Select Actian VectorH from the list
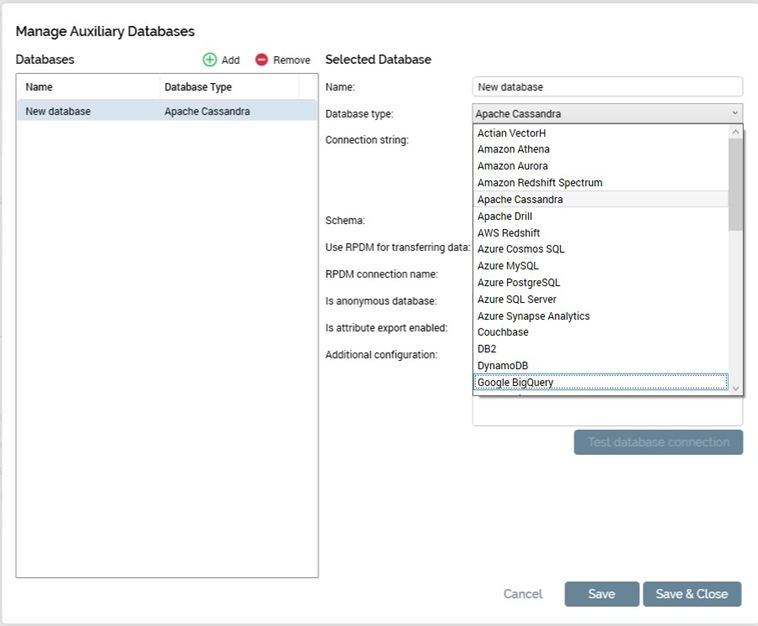The height and width of the screenshot is (626, 758). coord(512,133)
